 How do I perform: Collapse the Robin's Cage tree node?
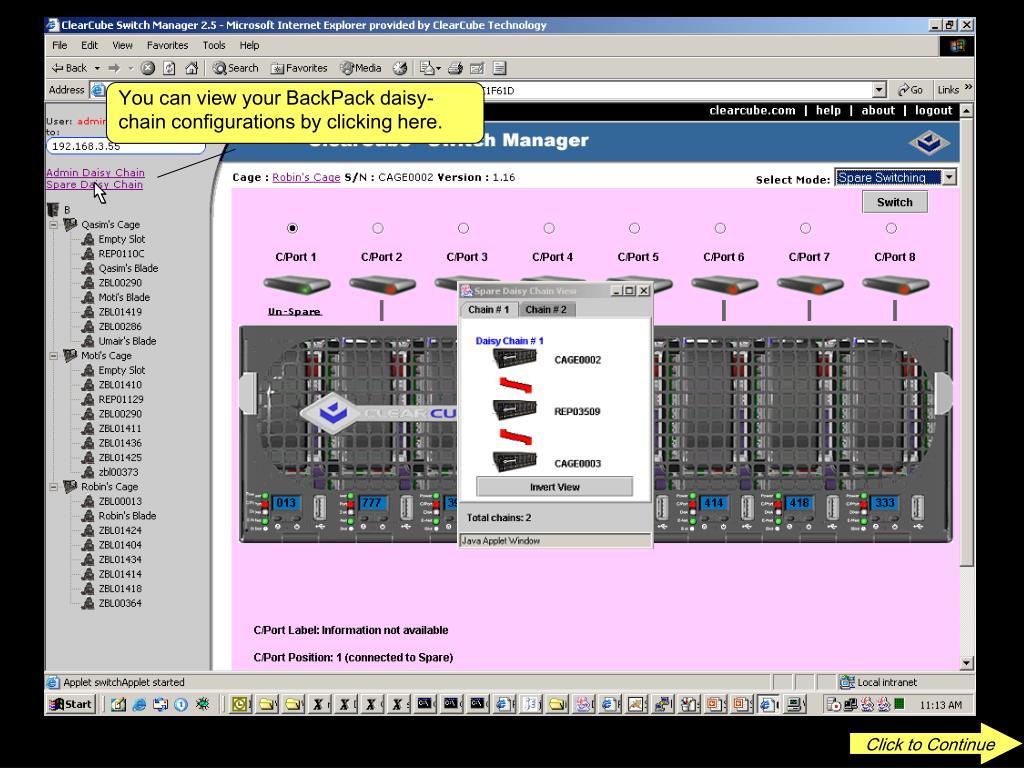pos(54,487)
